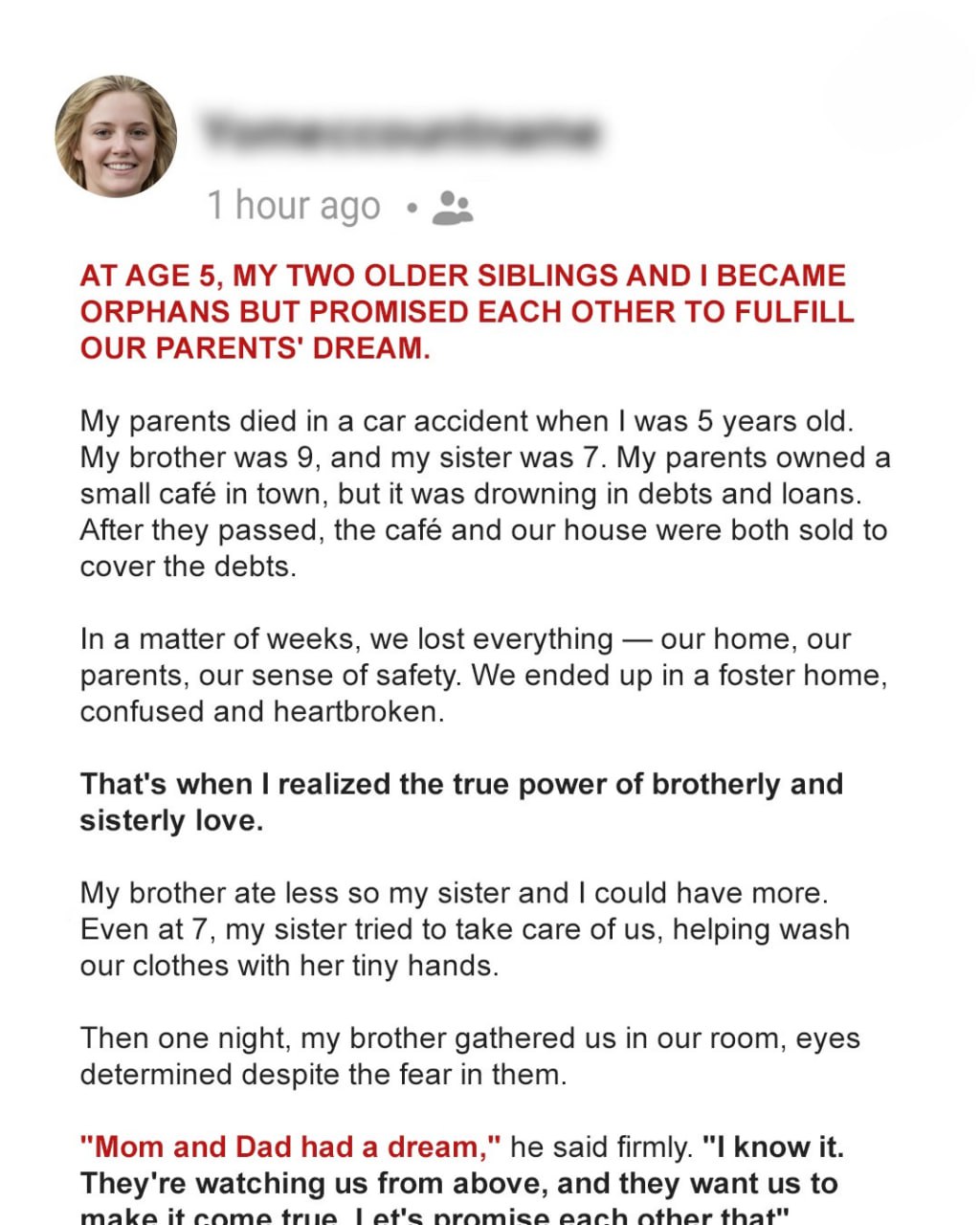Viewport: 980px width, 1225px height.
Task: Click the line starting "My brother ate less"
Action: 454,894
